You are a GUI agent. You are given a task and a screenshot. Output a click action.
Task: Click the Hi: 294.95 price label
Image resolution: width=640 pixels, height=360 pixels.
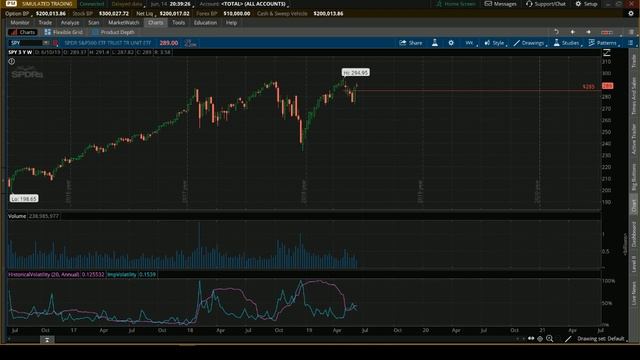pos(356,72)
